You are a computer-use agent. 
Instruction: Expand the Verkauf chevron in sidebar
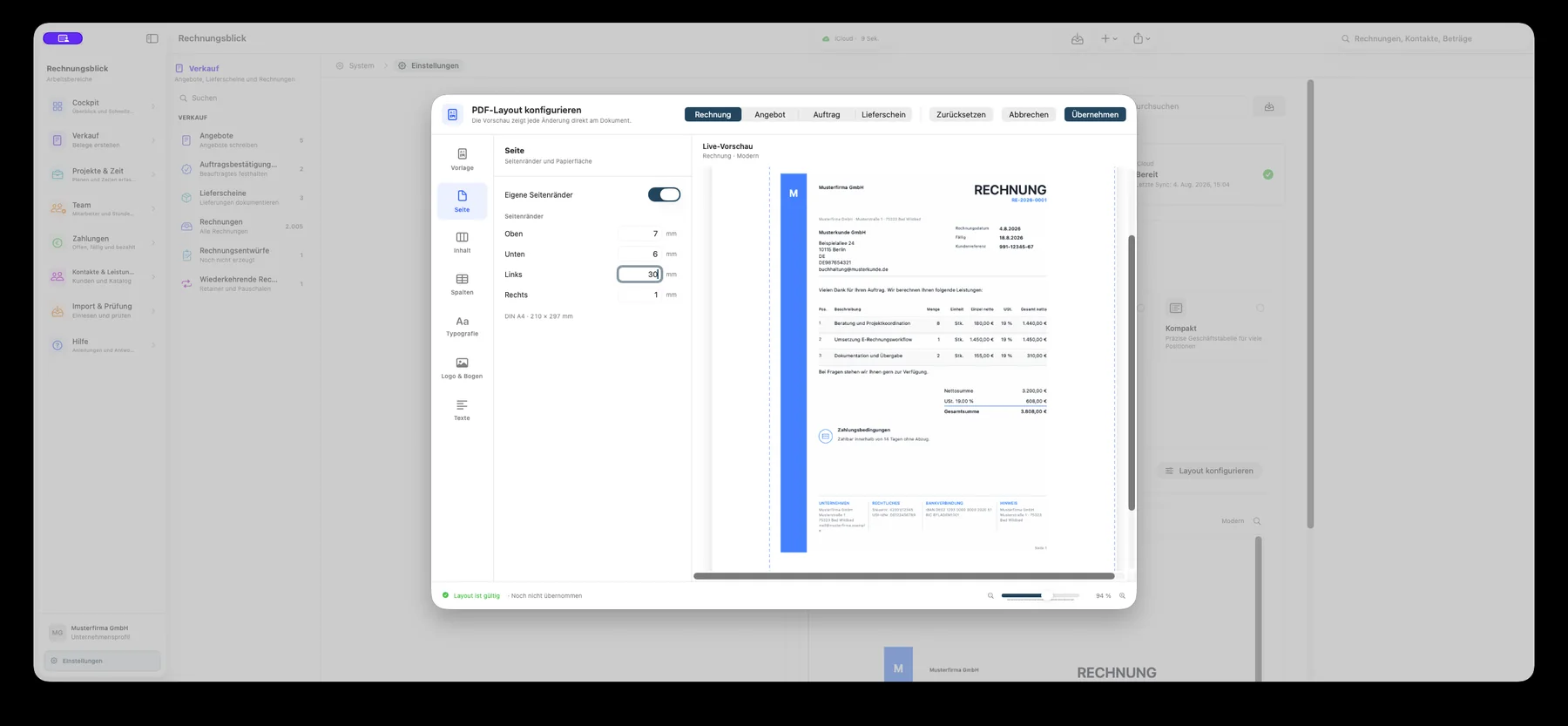[153, 140]
